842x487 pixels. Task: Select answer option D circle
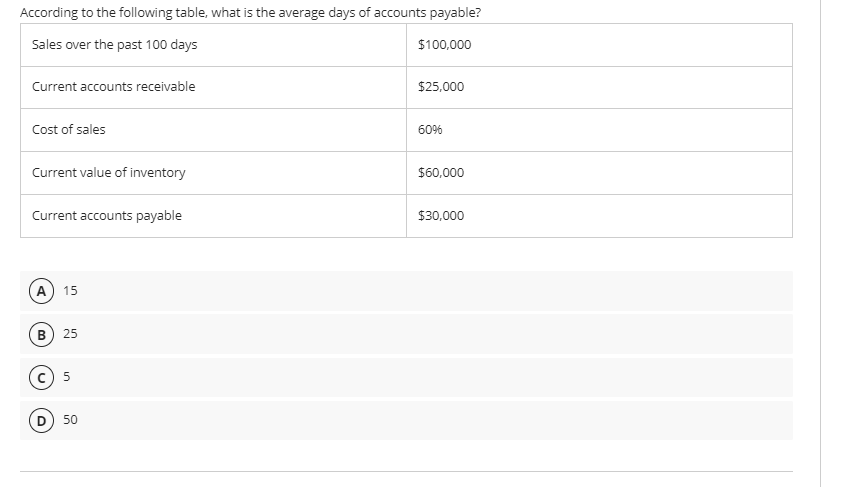pyautogui.click(x=41, y=420)
